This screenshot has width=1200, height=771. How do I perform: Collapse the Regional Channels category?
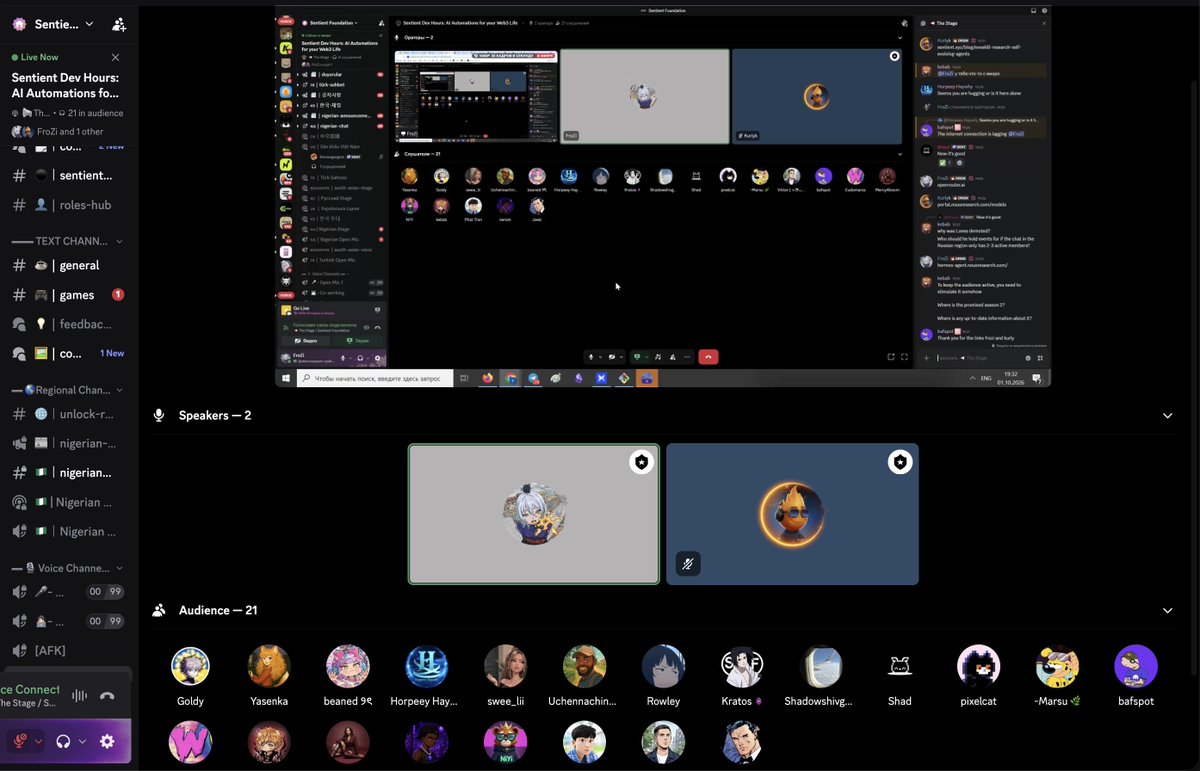point(67,390)
